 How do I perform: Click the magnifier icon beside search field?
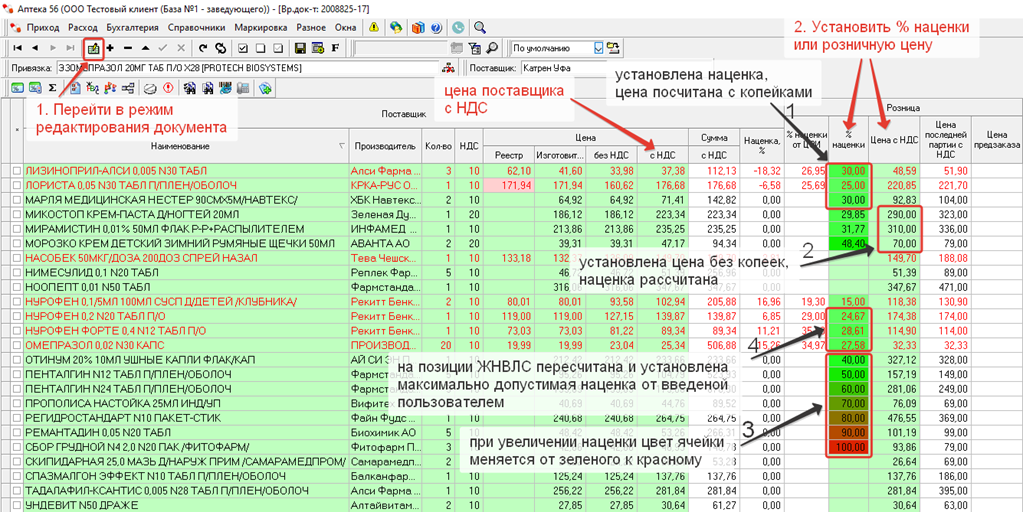[493, 48]
